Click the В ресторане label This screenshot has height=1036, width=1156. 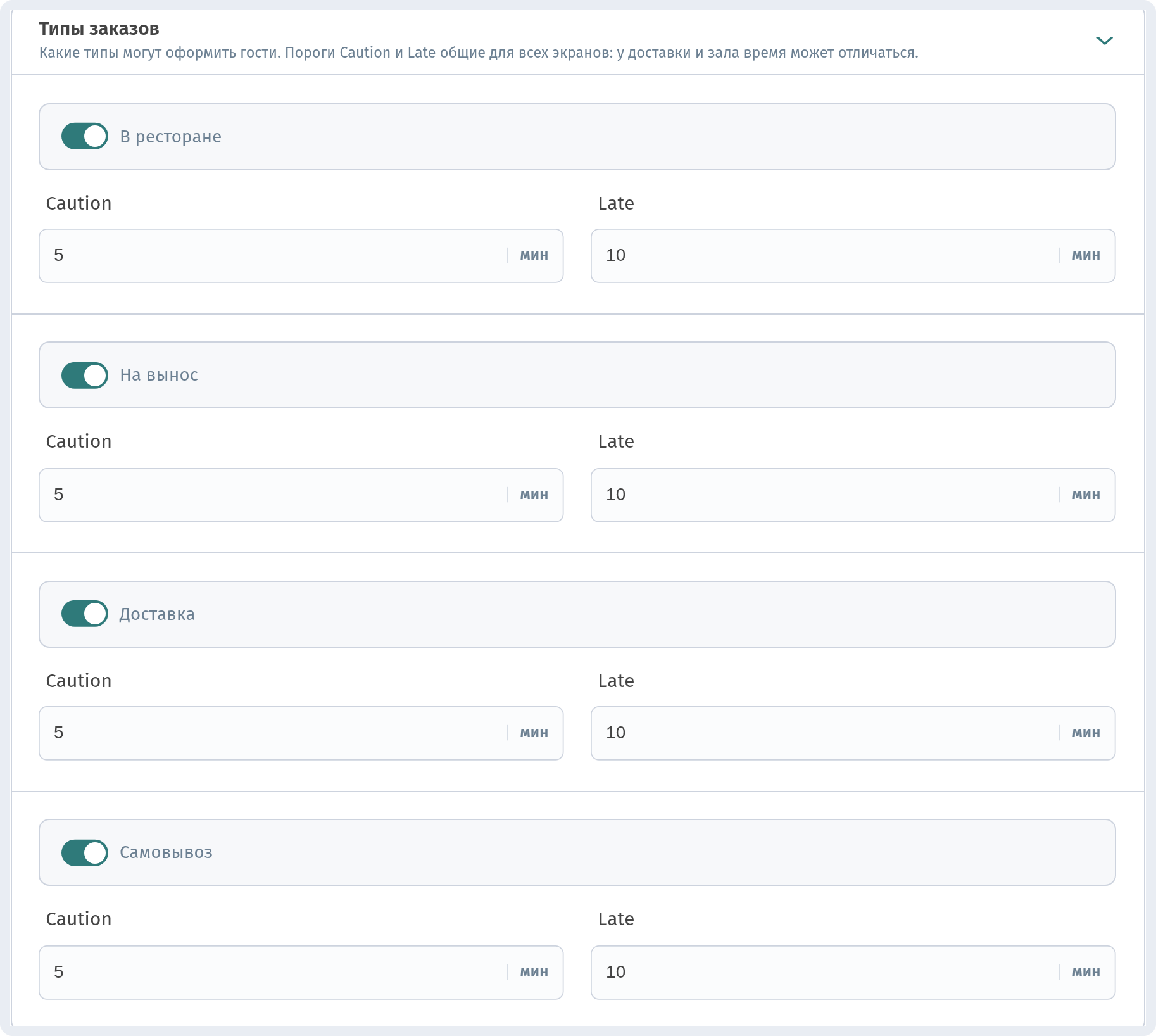coord(170,137)
